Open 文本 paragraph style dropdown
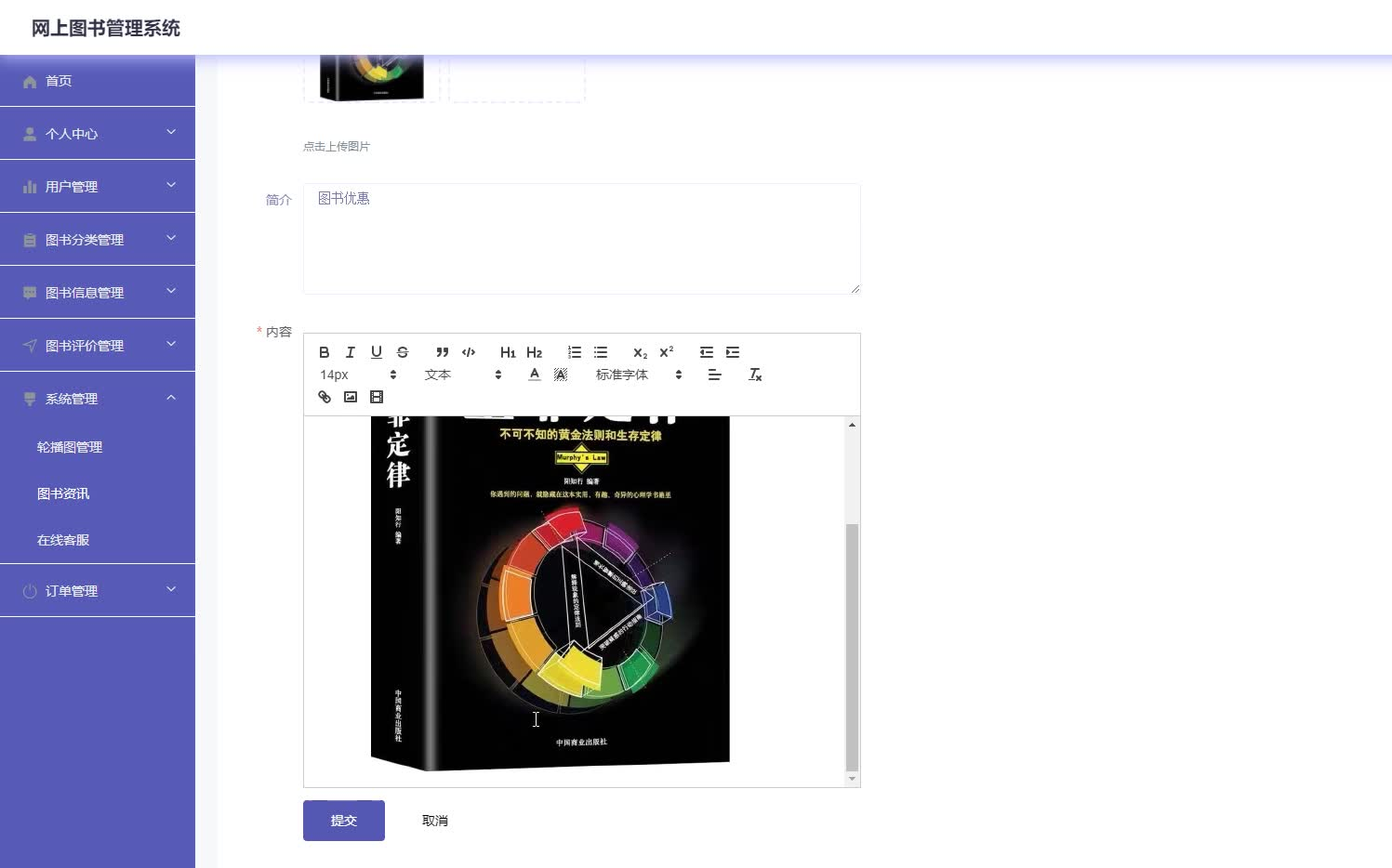The width and height of the screenshot is (1392, 868). [463, 375]
